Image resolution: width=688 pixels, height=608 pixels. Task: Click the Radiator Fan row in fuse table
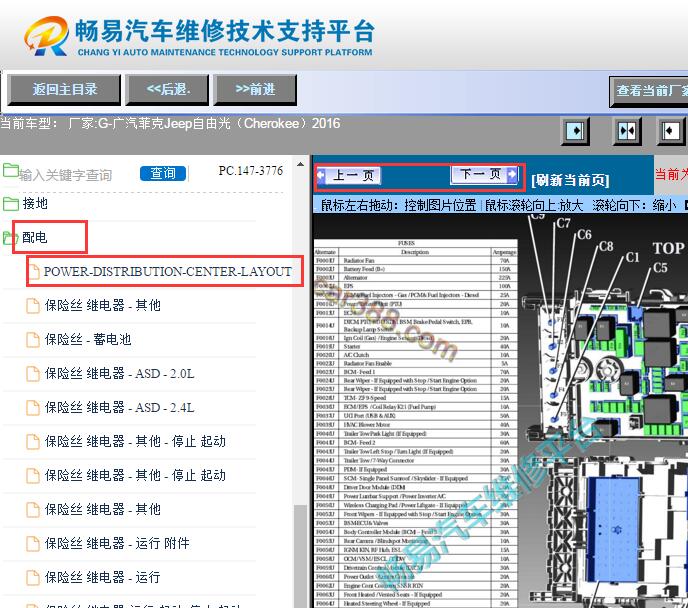click(x=416, y=261)
